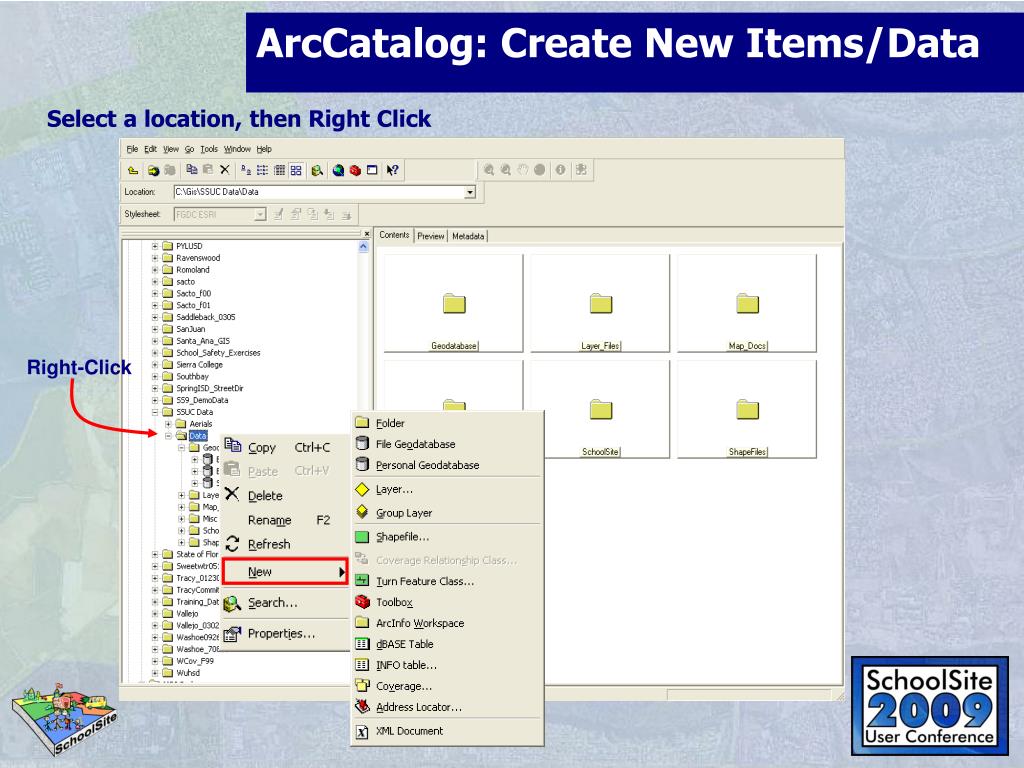Choose Copy in the context menu
Image resolution: width=1024 pixels, height=768 pixels.
pyautogui.click(x=285, y=447)
